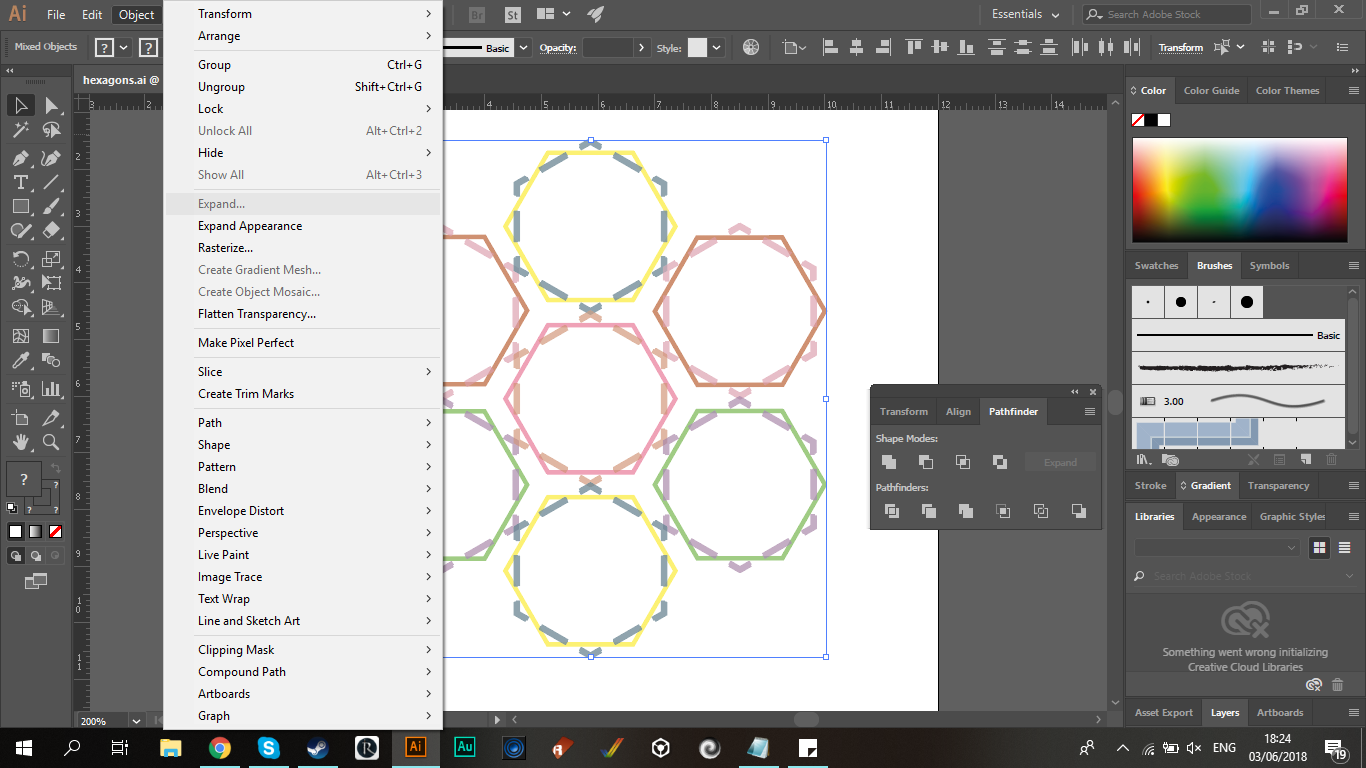Reset to default fill and stroke
Viewport: 1366px width, 768px height.
13,509
